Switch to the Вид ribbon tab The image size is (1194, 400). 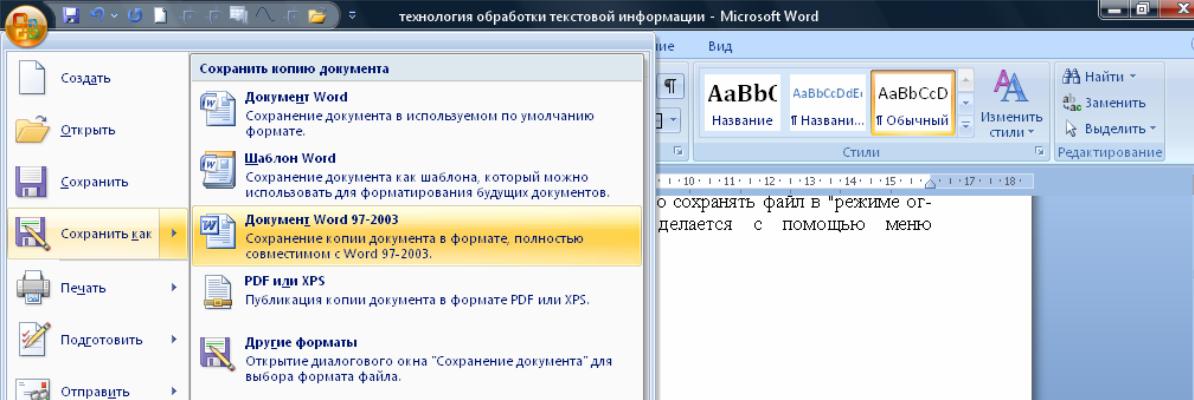pyautogui.click(x=720, y=46)
